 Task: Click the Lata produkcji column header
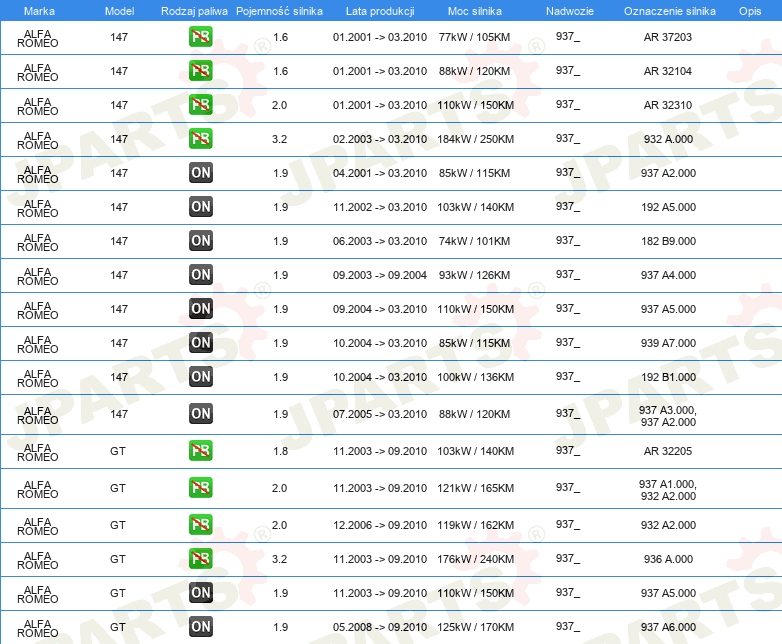point(380,11)
